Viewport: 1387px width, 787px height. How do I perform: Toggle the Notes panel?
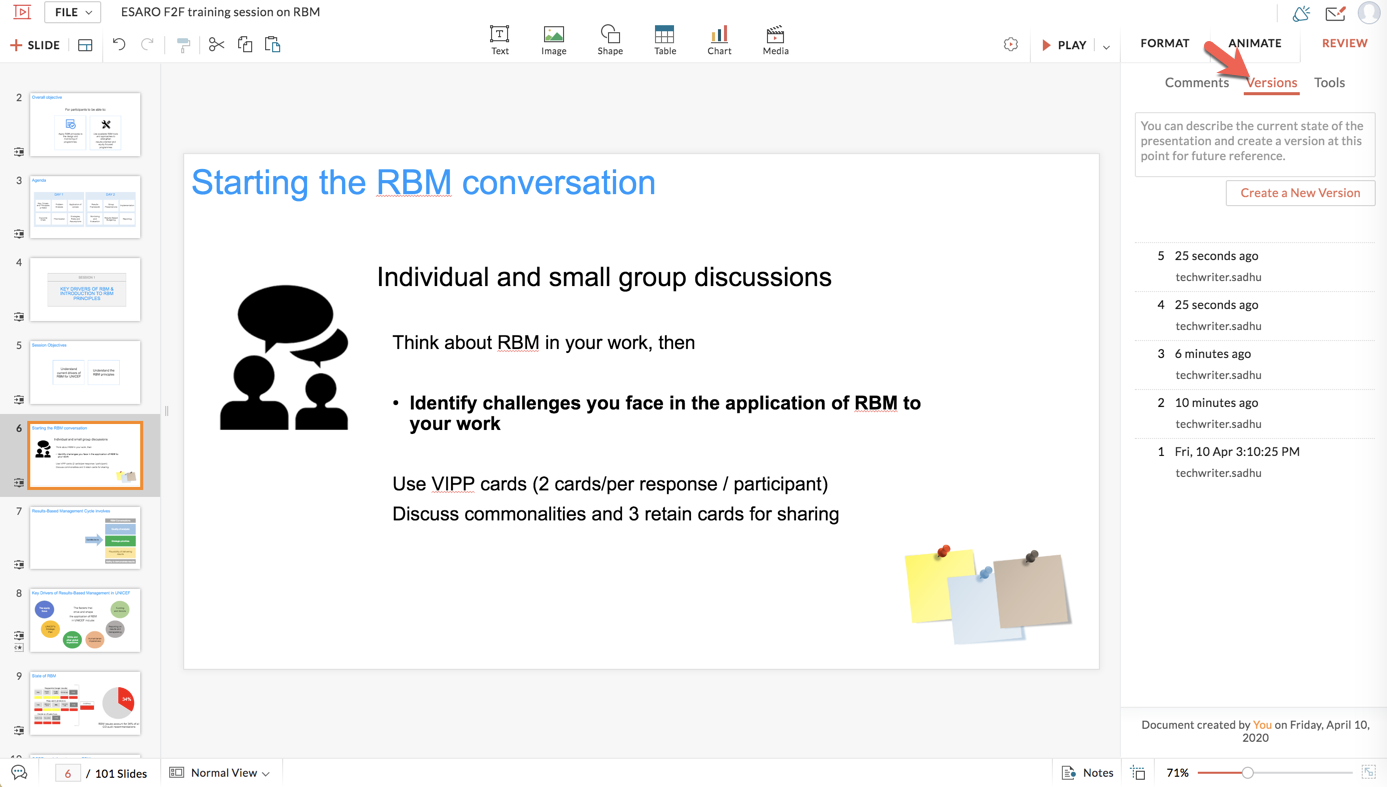tap(1087, 772)
